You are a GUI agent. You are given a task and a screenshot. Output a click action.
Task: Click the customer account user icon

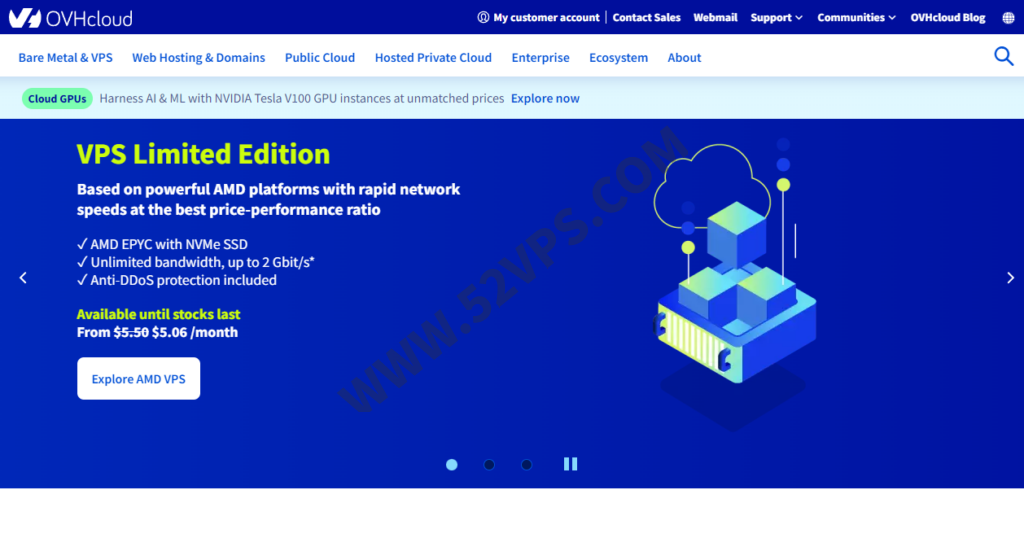click(x=483, y=18)
